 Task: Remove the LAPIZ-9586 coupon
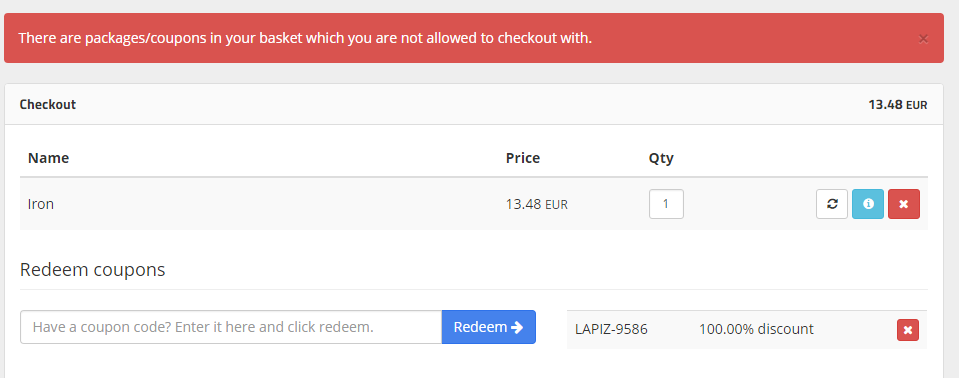tap(908, 330)
